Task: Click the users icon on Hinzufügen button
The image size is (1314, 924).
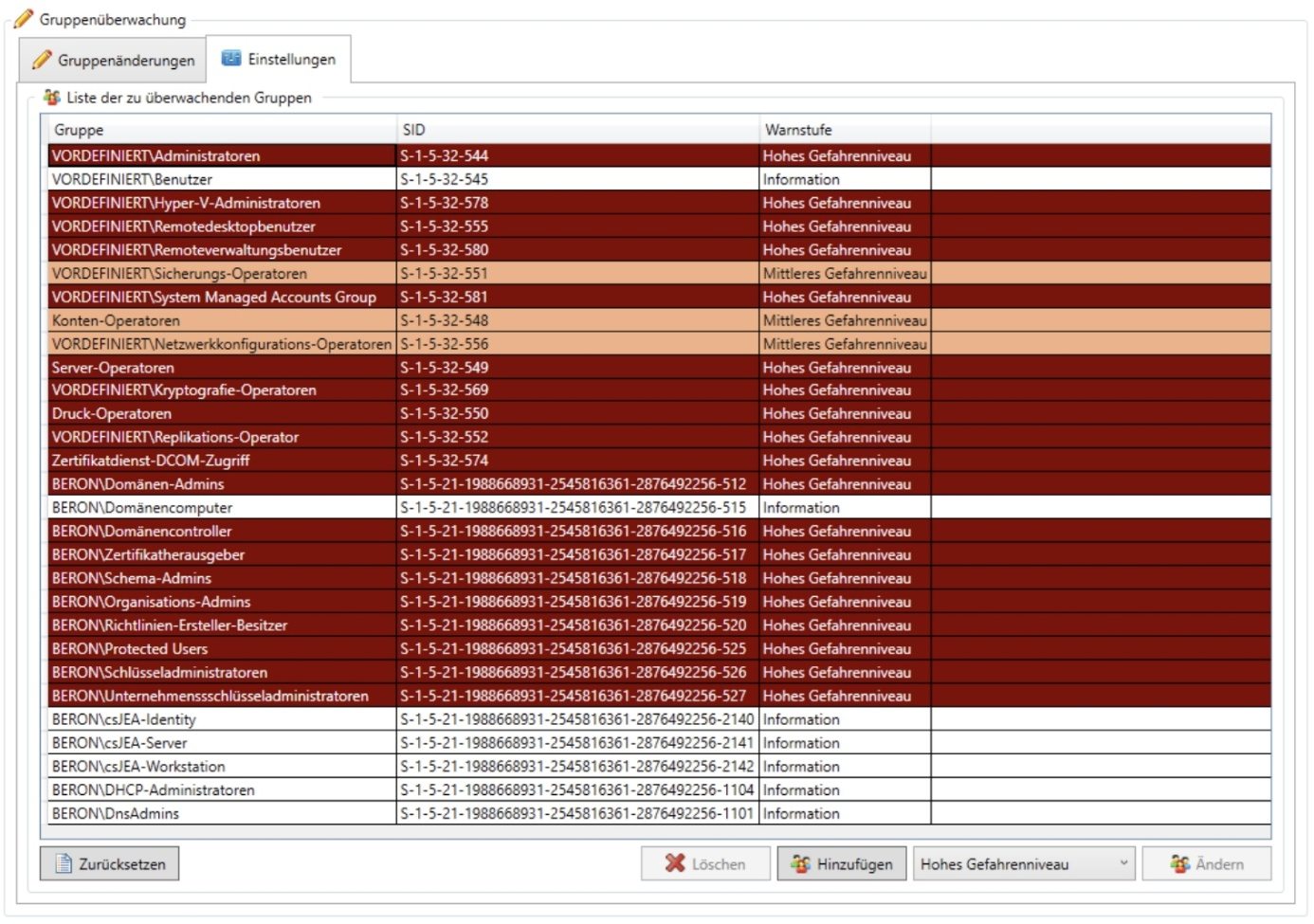Action: (x=801, y=863)
